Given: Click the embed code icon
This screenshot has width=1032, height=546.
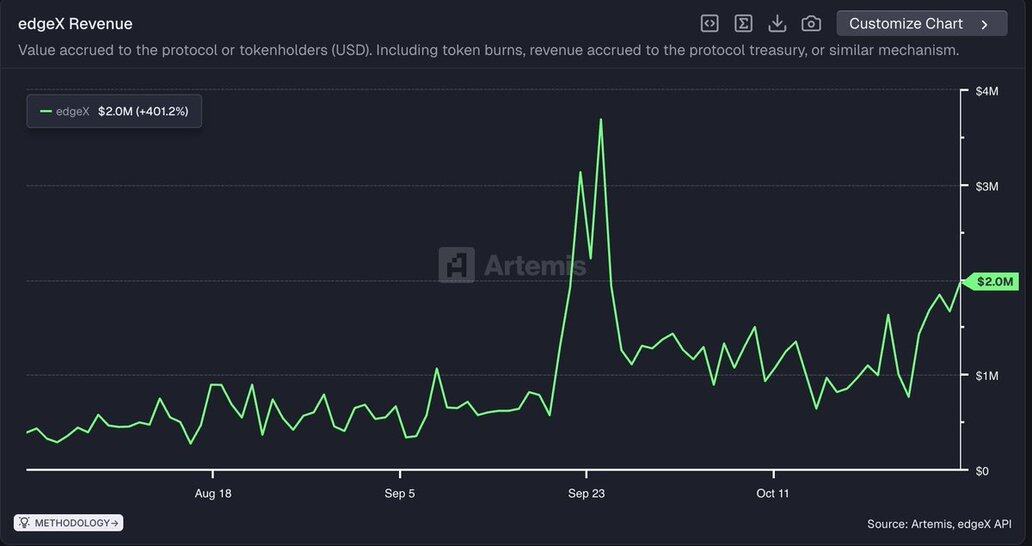Looking at the screenshot, I should pyautogui.click(x=709, y=23).
